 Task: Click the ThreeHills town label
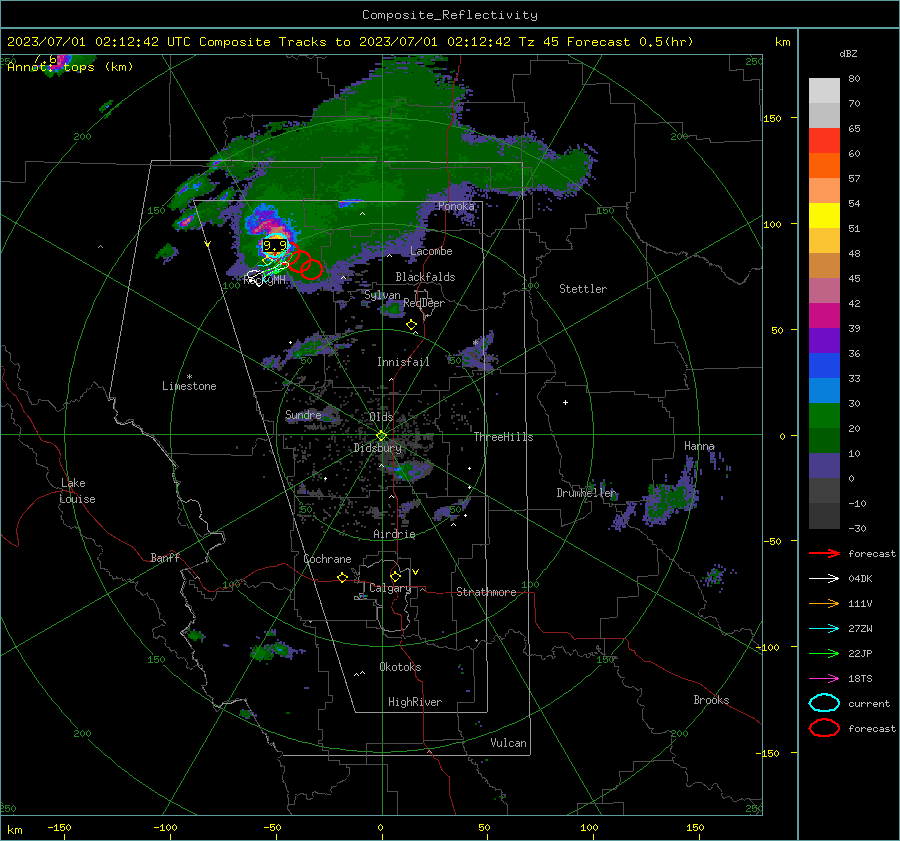(x=503, y=437)
